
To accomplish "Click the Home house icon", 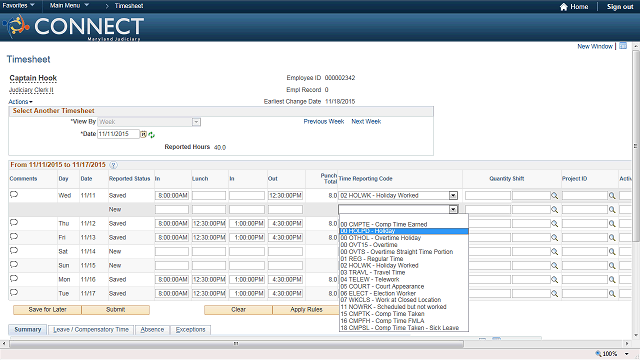I will [564, 7].
